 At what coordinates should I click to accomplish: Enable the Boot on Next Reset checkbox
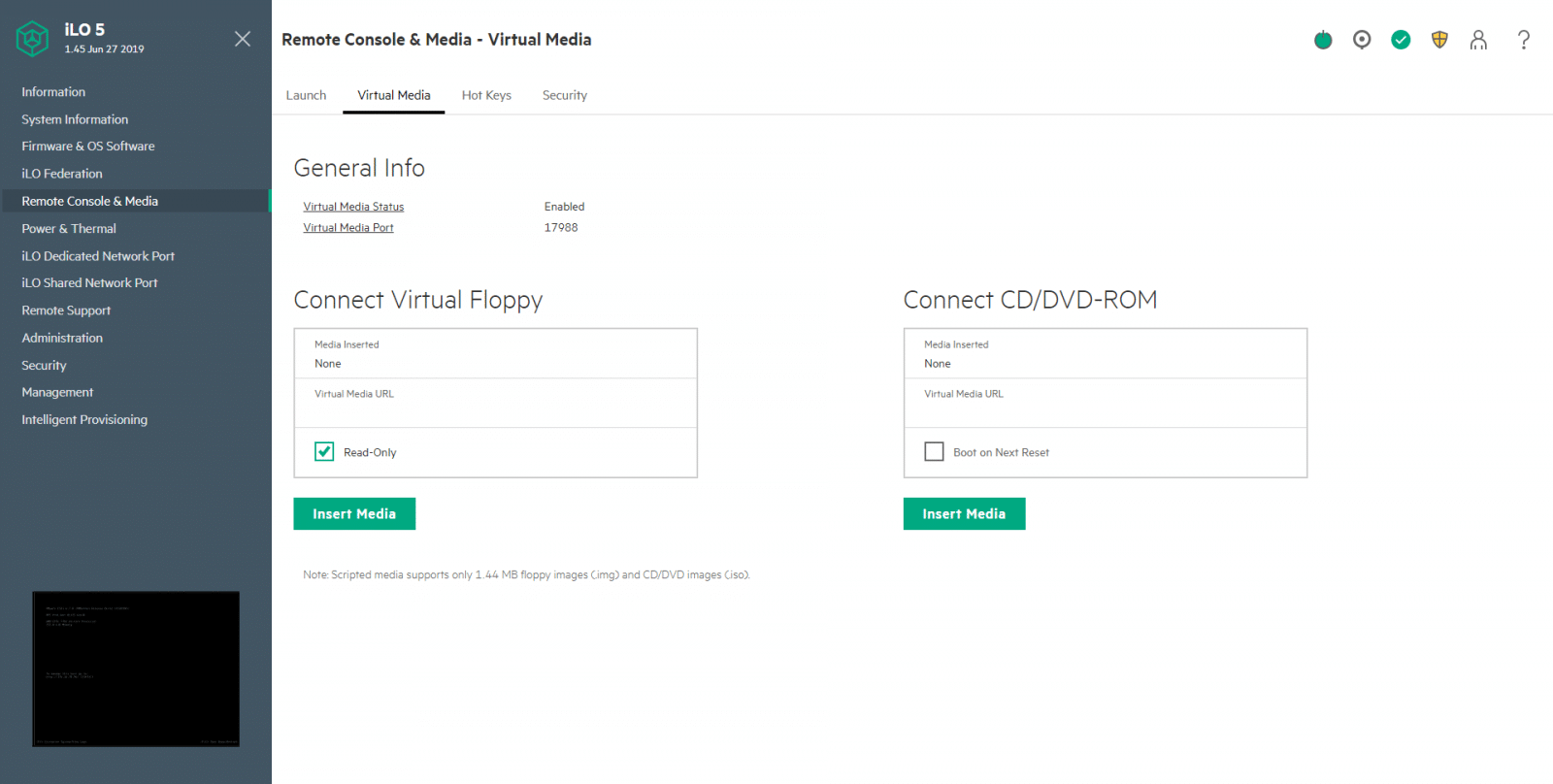click(934, 451)
